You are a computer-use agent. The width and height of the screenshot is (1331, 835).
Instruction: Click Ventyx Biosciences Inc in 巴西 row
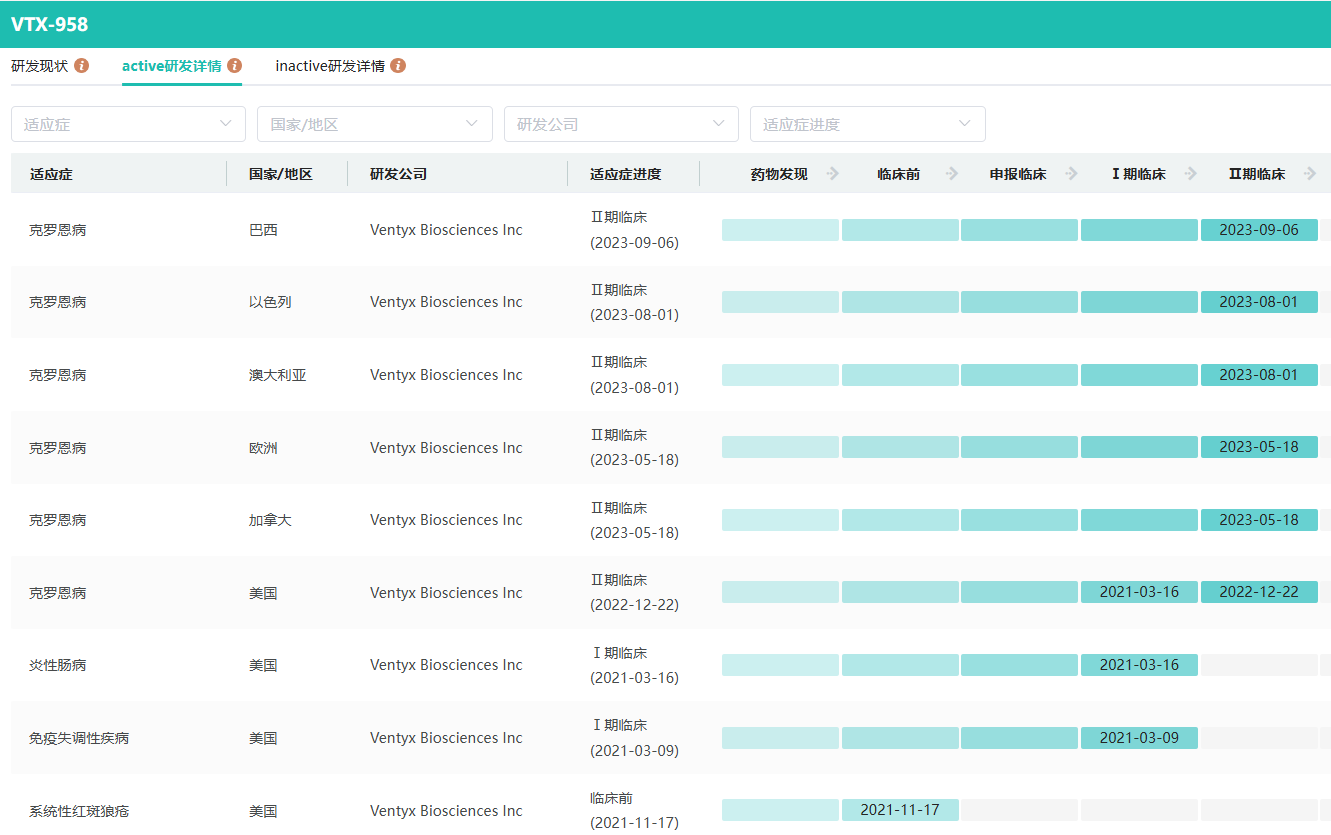(446, 230)
